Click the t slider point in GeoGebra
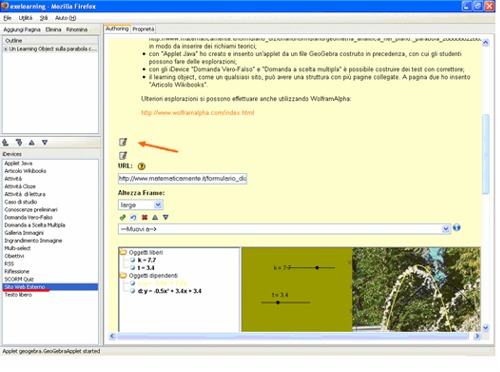 [278, 302]
